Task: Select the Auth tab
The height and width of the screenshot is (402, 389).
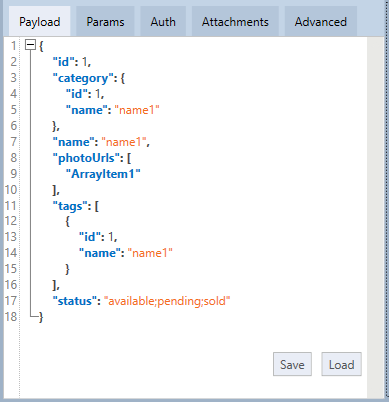Action: (163, 21)
